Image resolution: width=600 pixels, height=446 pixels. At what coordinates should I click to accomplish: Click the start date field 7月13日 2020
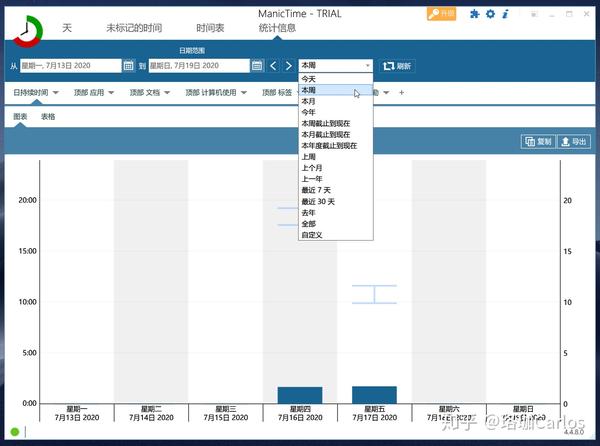click(x=70, y=66)
